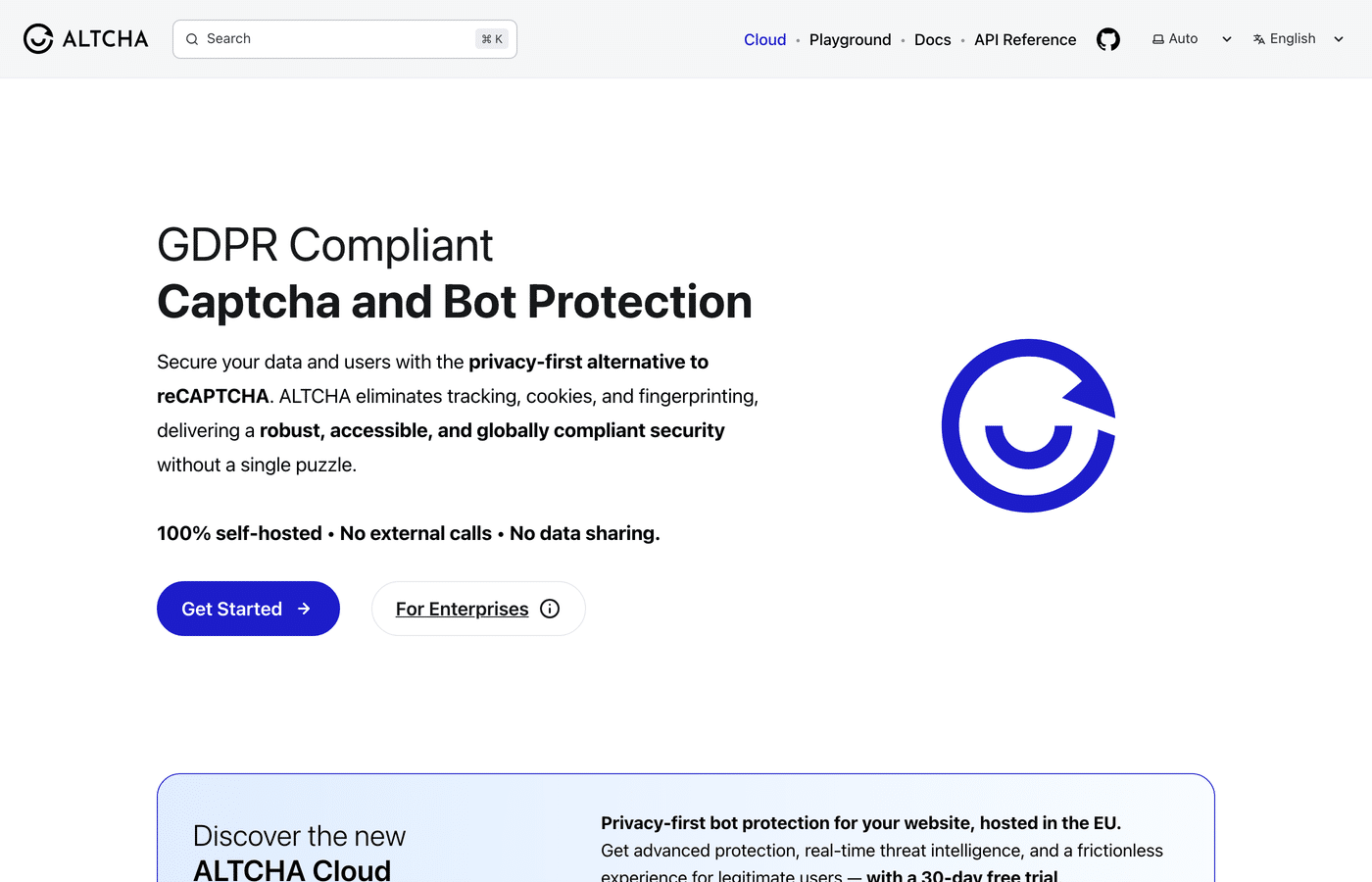Open the Docs link
This screenshot has width=1372, height=882.
point(932,39)
